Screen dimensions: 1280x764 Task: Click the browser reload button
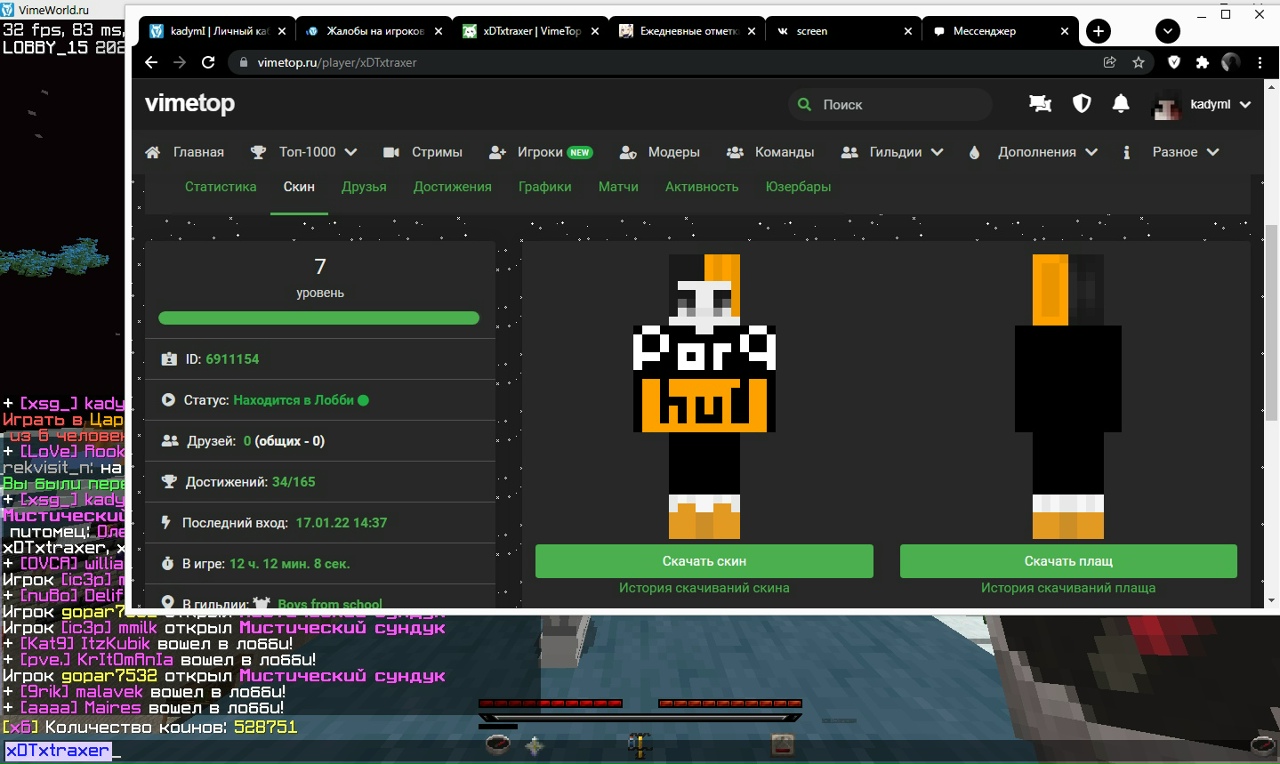click(208, 62)
